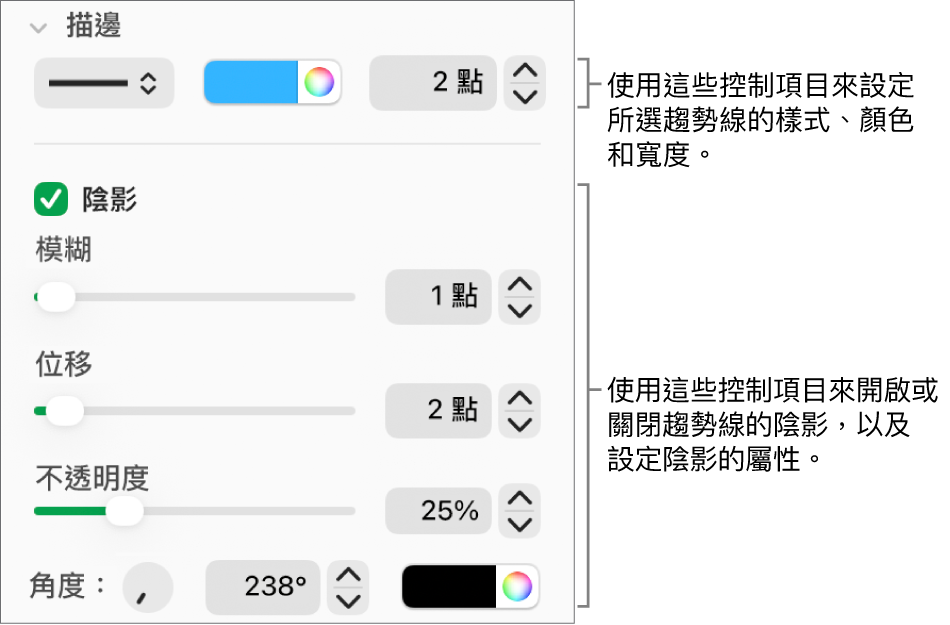Open the stroke line style popup menu
Viewport: 950px width, 625px height.
[102, 83]
